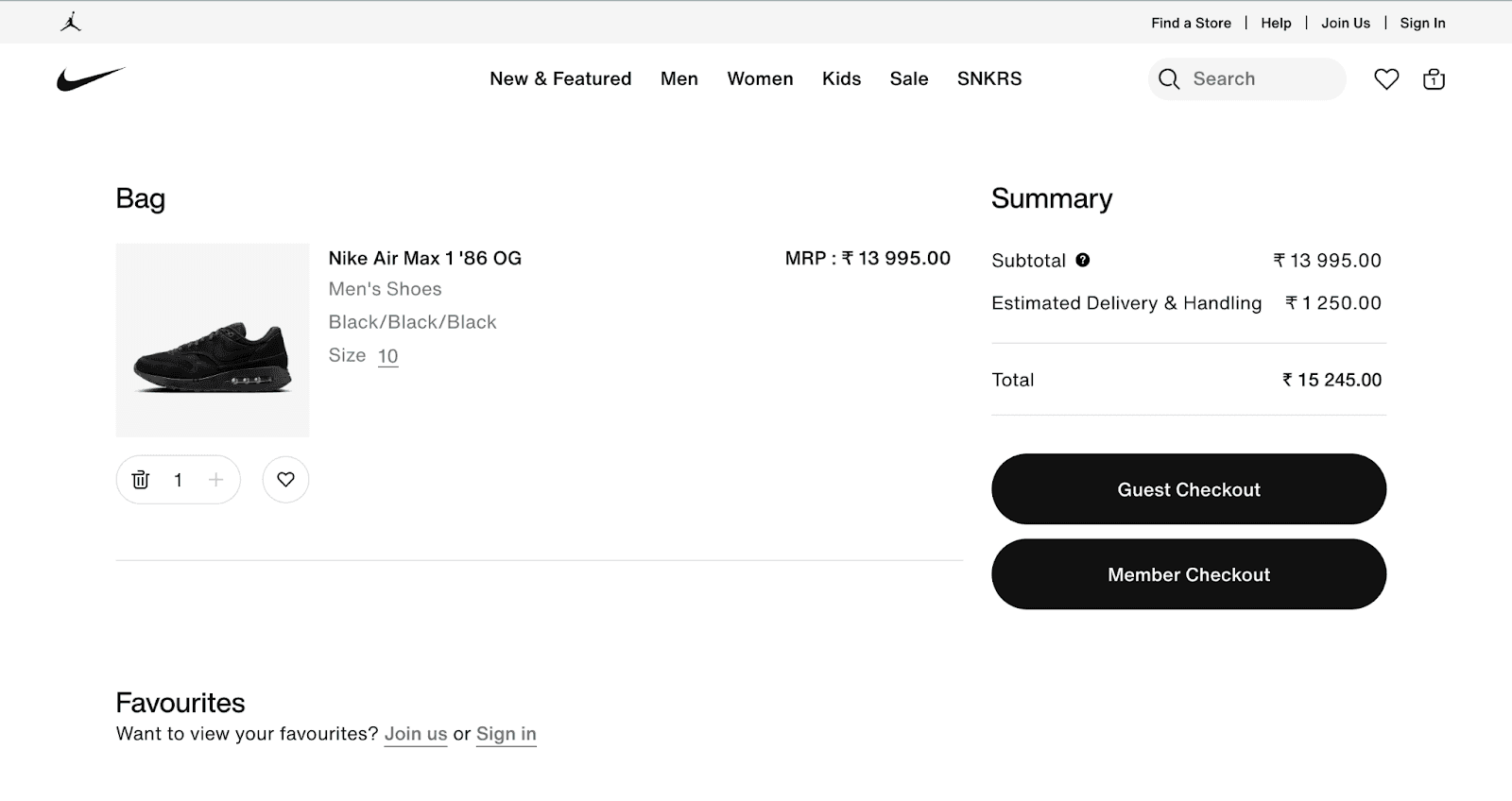Click the black shoe product thumbnail
Viewport: 1512px width, 801px height.
point(213,340)
